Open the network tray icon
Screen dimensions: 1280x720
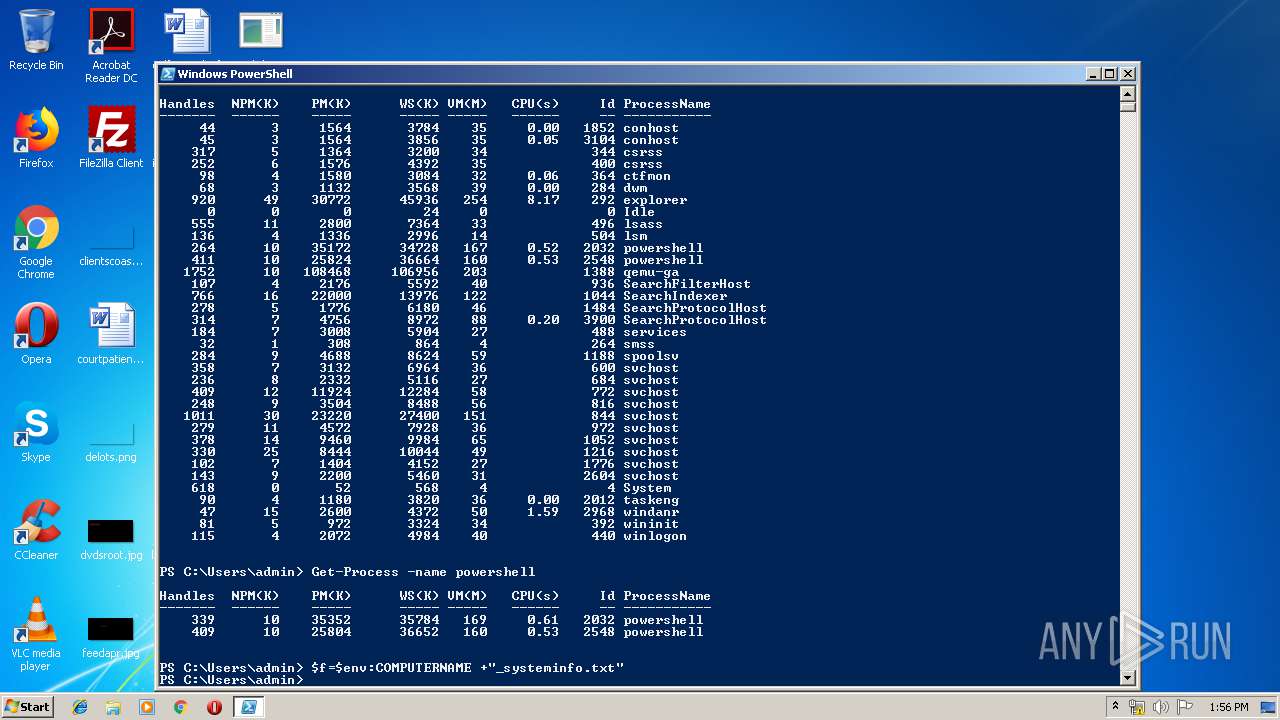point(1137,707)
